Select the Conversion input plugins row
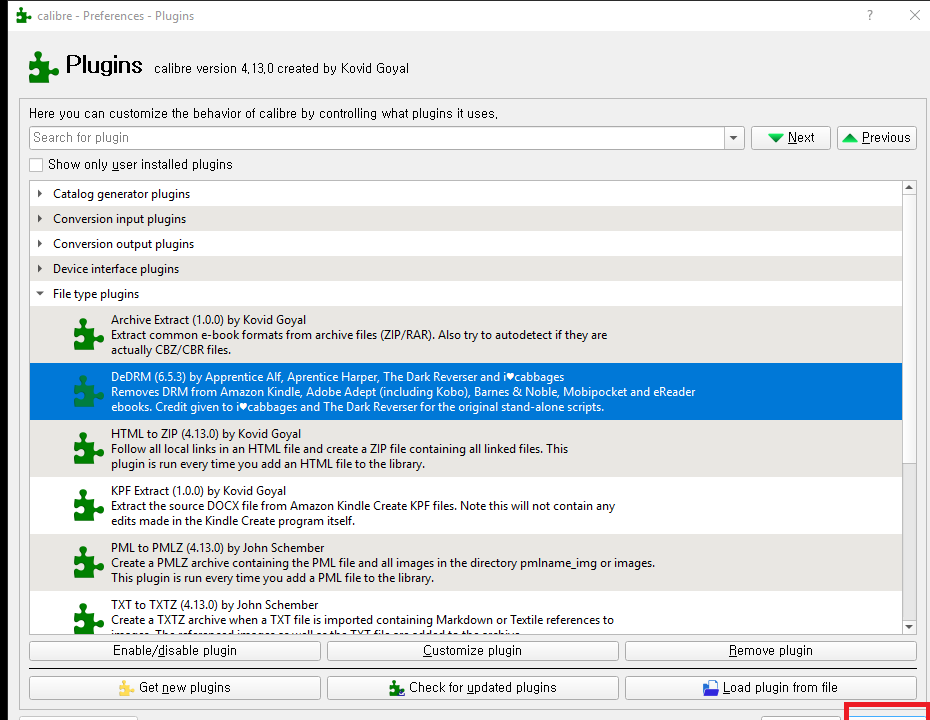The image size is (930, 720). [x=466, y=219]
